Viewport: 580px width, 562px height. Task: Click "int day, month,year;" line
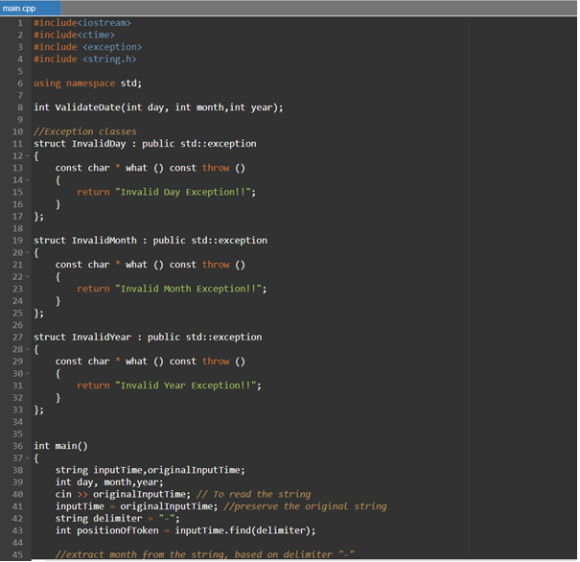tap(109, 482)
